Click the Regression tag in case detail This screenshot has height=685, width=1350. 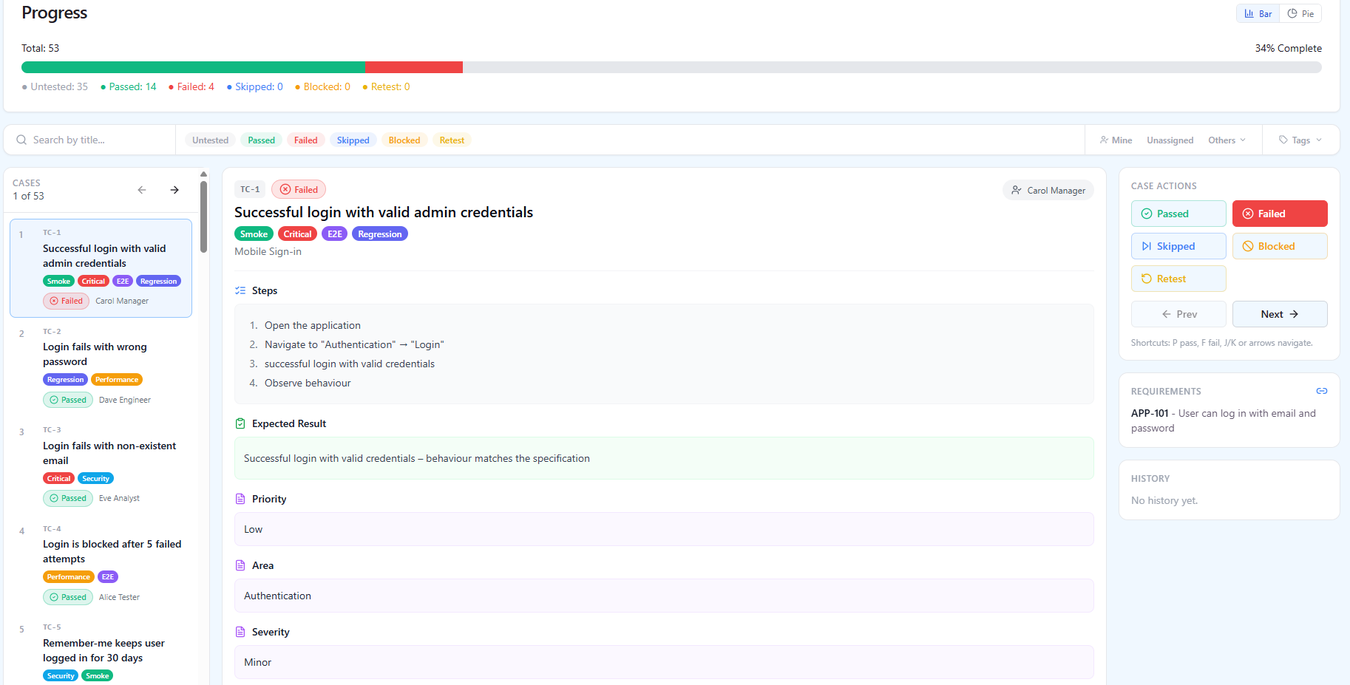[x=379, y=234]
